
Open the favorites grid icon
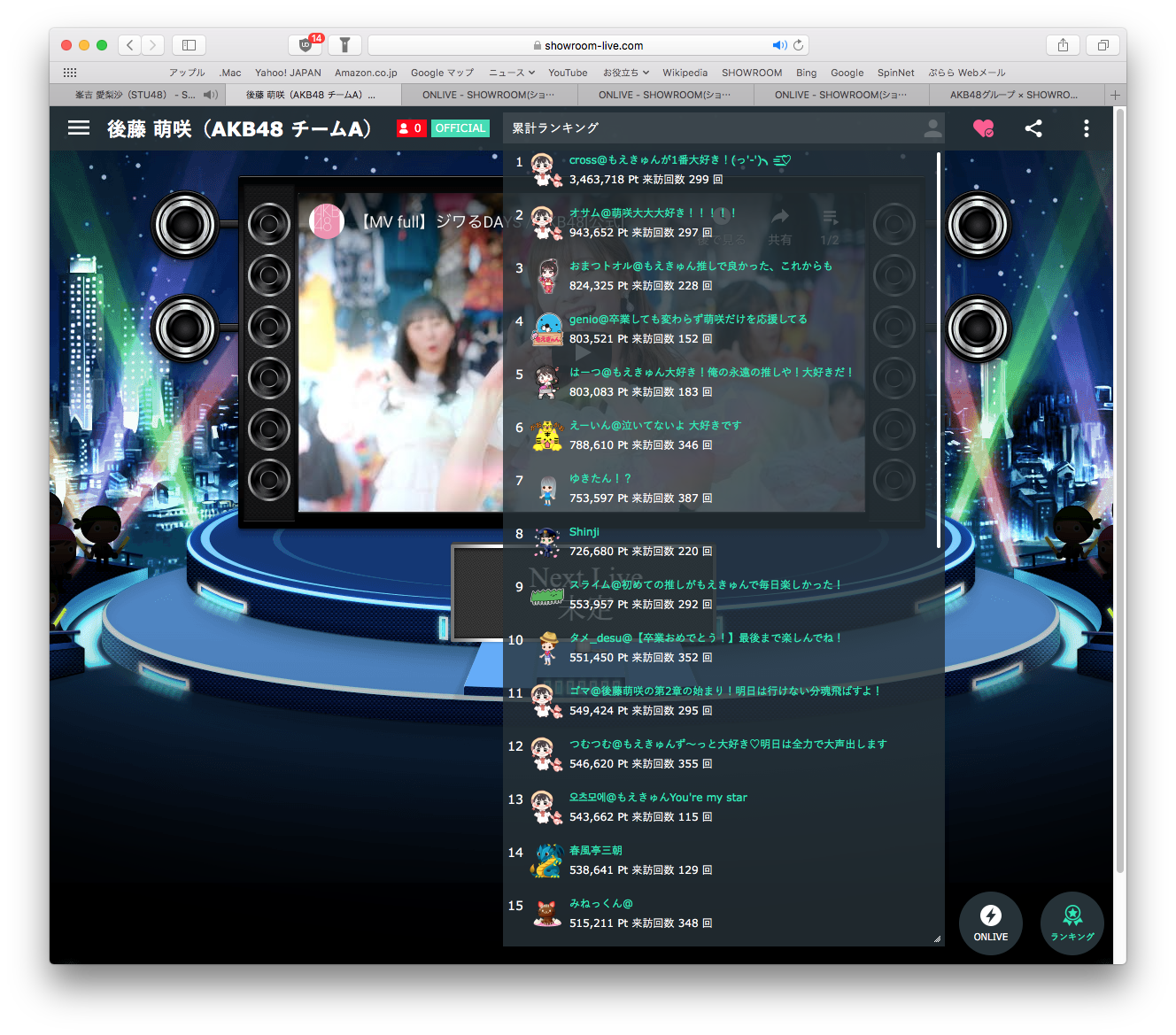pyautogui.click(x=70, y=73)
